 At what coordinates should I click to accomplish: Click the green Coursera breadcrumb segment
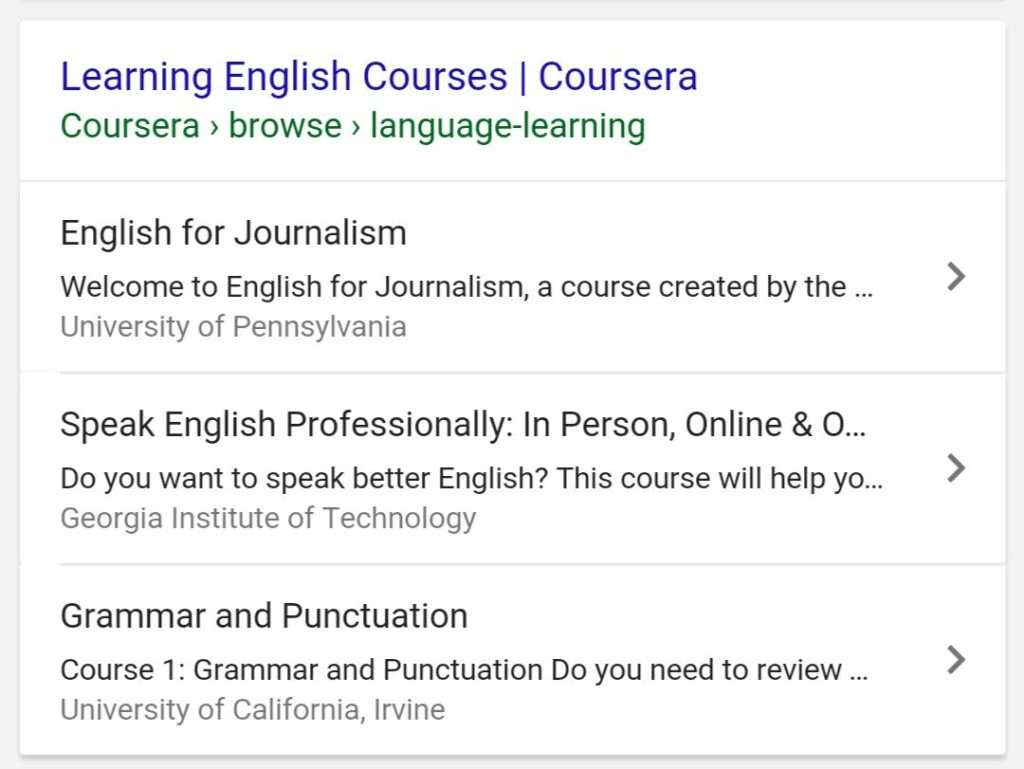tap(130, 126)
